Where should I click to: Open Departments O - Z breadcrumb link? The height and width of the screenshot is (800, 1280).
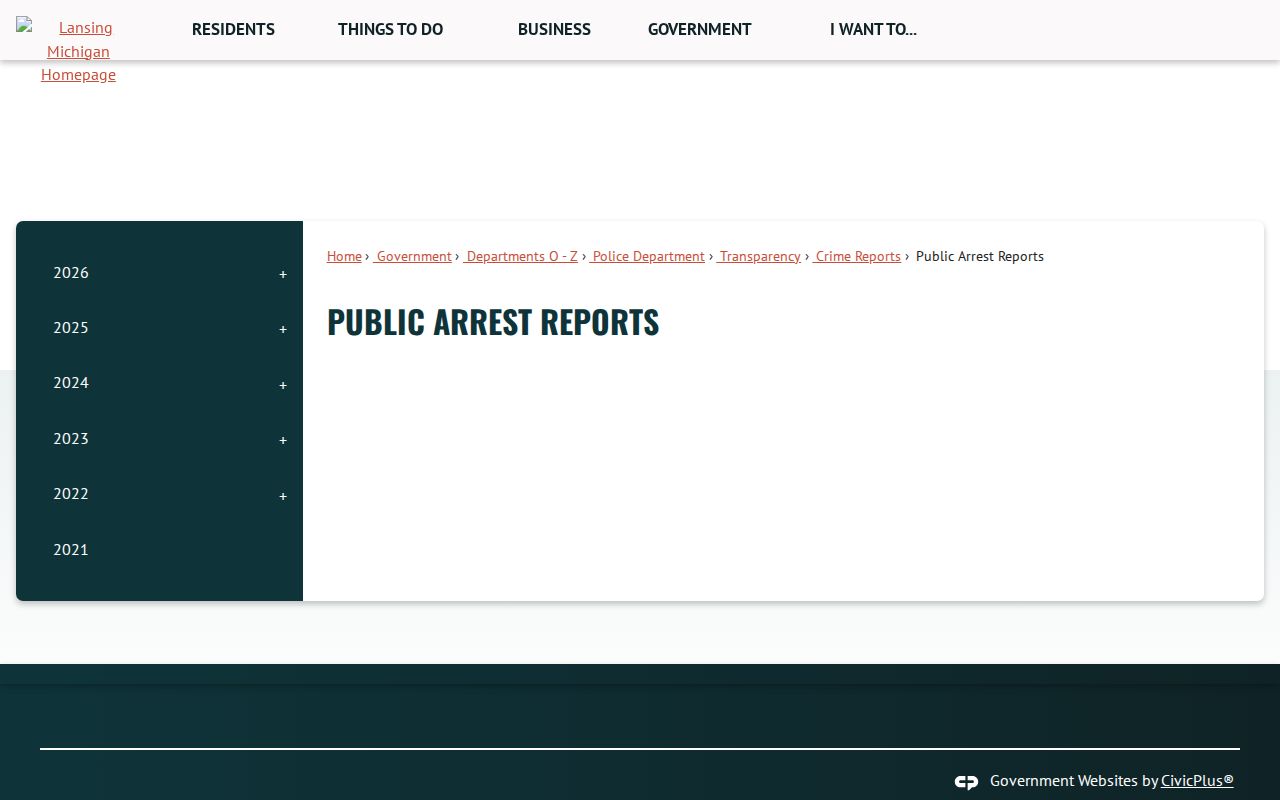[x=520, y=256]
